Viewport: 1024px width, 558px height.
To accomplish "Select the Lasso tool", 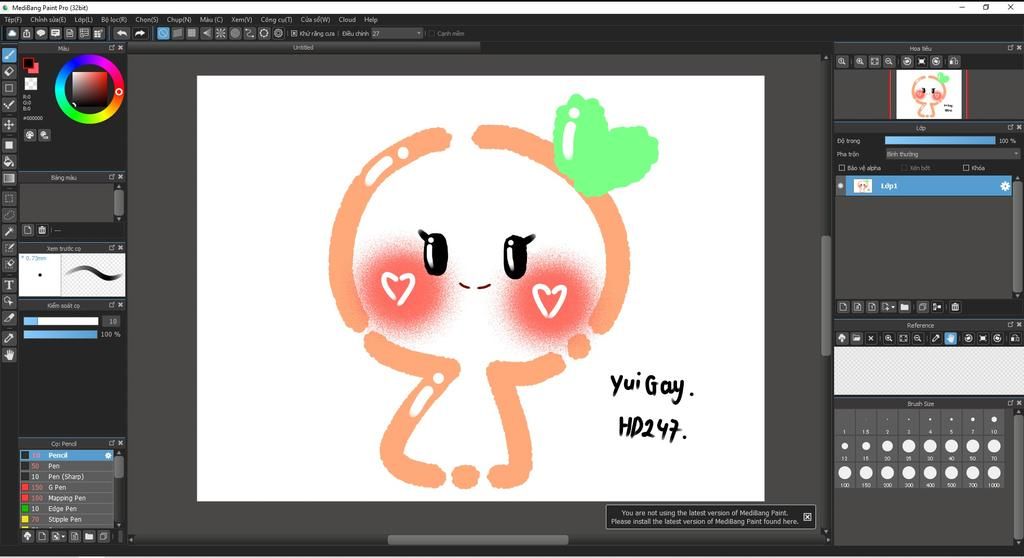I will tap(9, 214).
